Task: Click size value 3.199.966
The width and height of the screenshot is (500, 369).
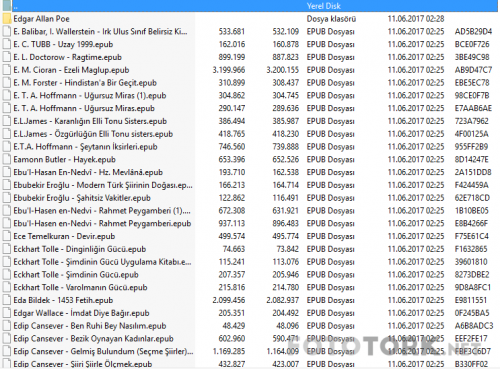Action: 229,70
